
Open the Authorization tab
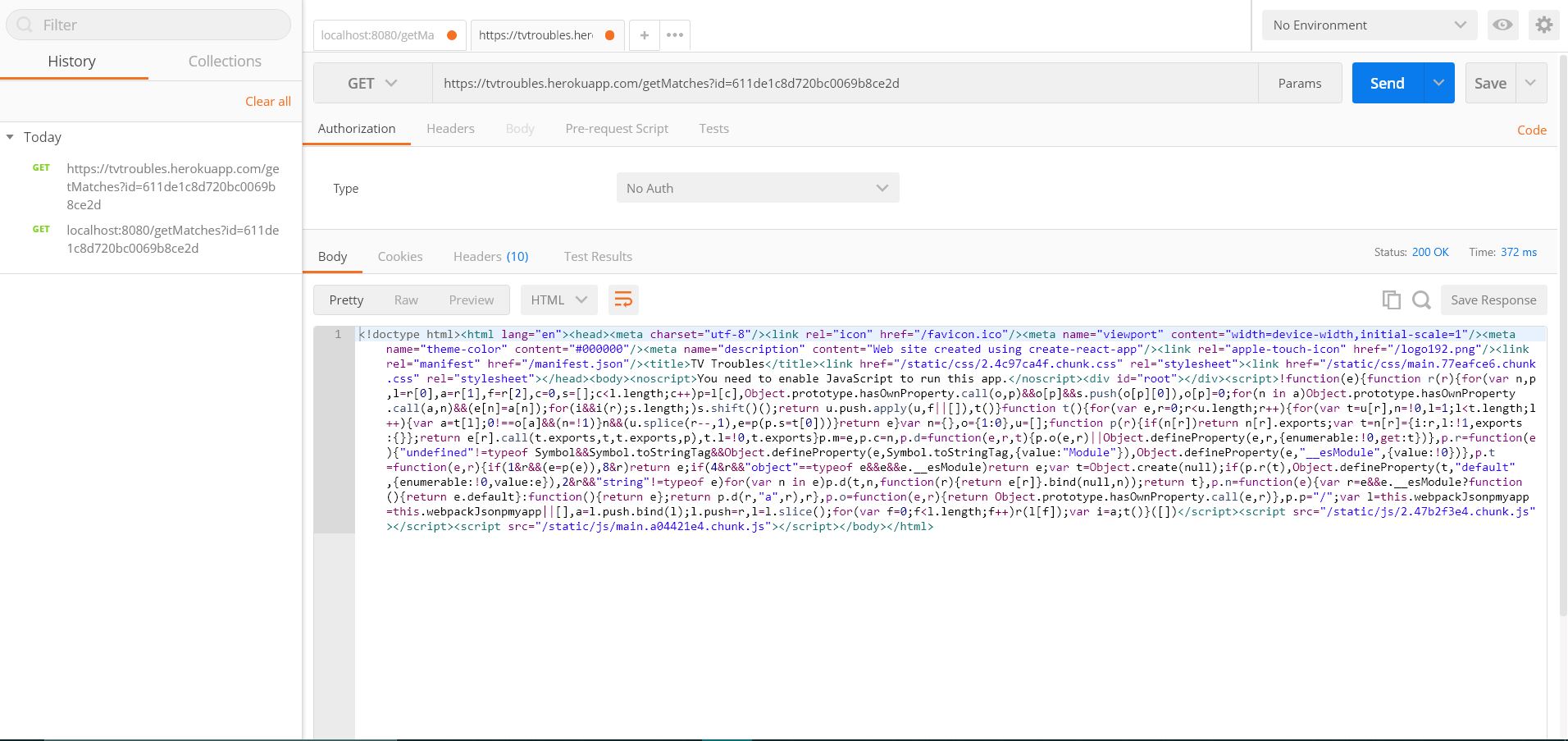point(357,128)
